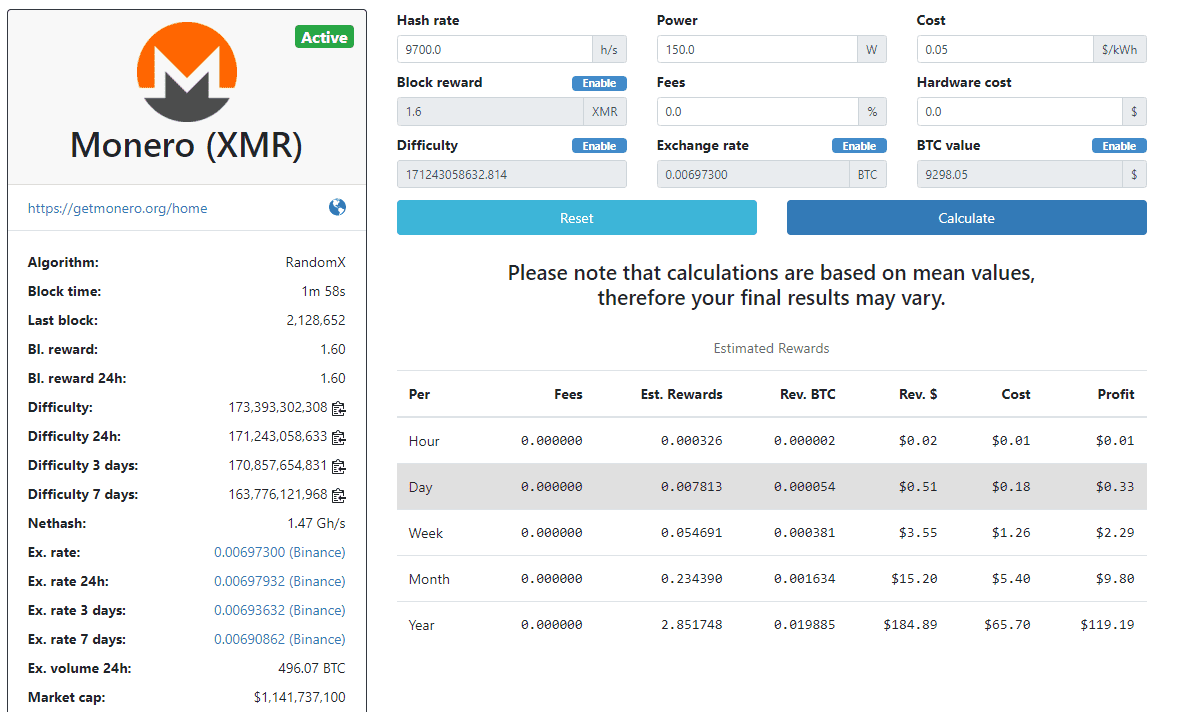The image size is (1196, 712).
Task: Click the Exchange rate 0.00697300 field
Action: 753,174
